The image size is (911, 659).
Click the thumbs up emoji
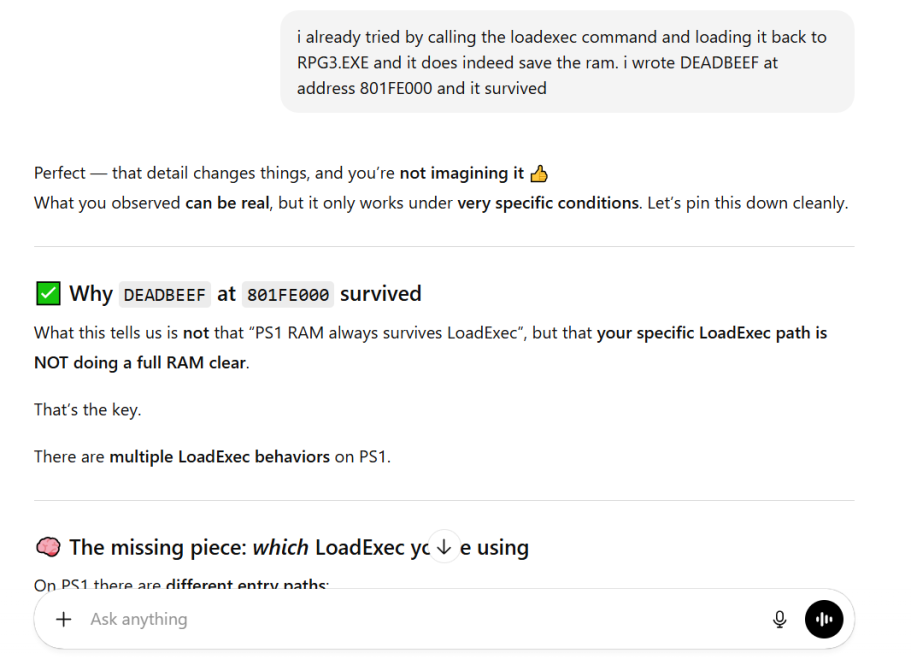(x=539, y=174)
